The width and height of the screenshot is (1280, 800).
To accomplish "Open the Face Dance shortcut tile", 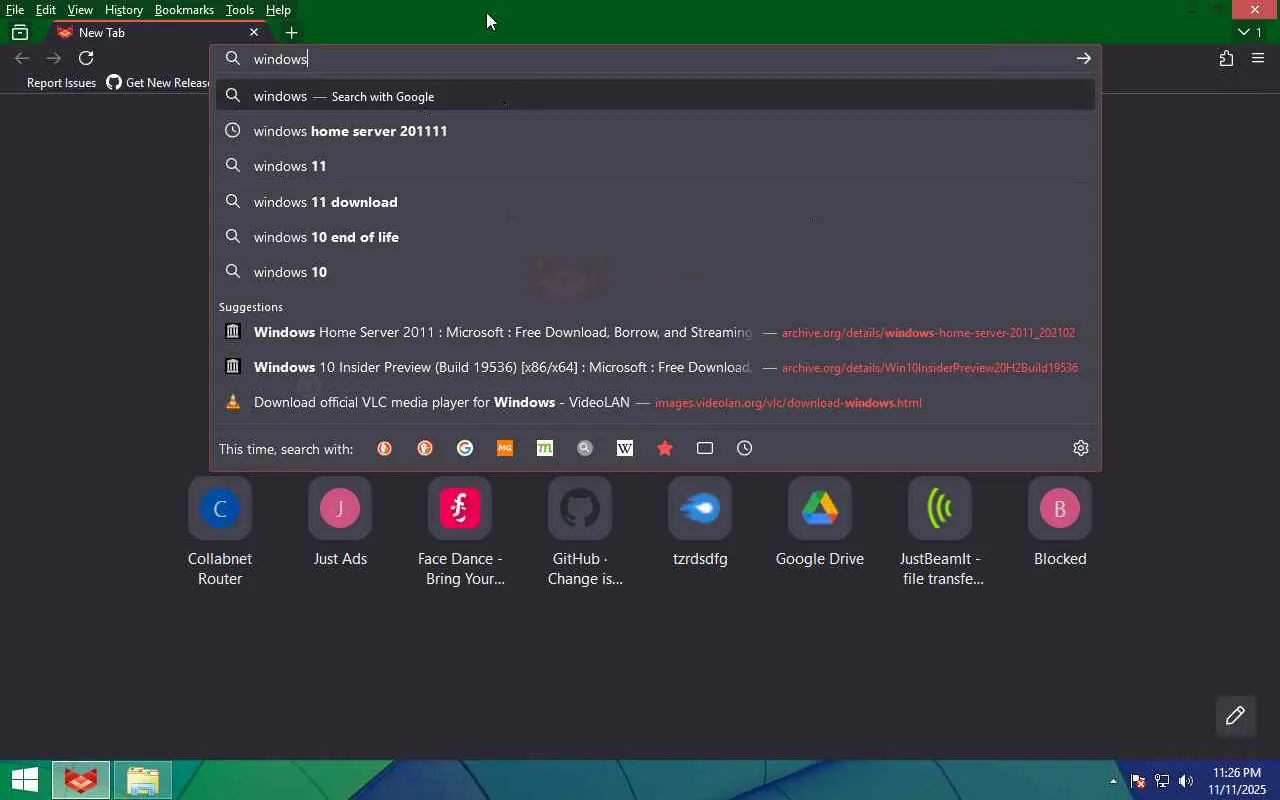I will click(460, 532).
